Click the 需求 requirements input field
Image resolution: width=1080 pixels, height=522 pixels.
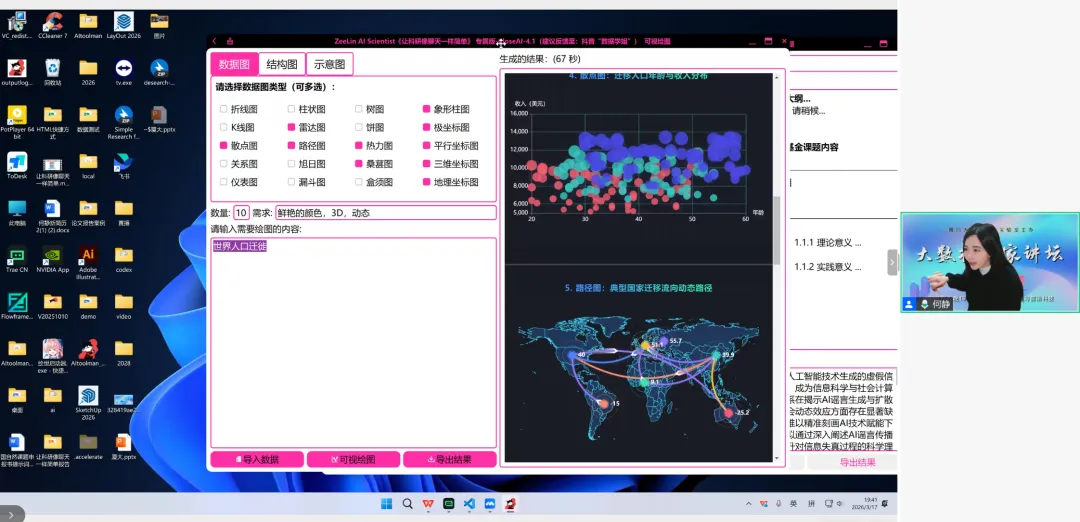tap(386, 213)
